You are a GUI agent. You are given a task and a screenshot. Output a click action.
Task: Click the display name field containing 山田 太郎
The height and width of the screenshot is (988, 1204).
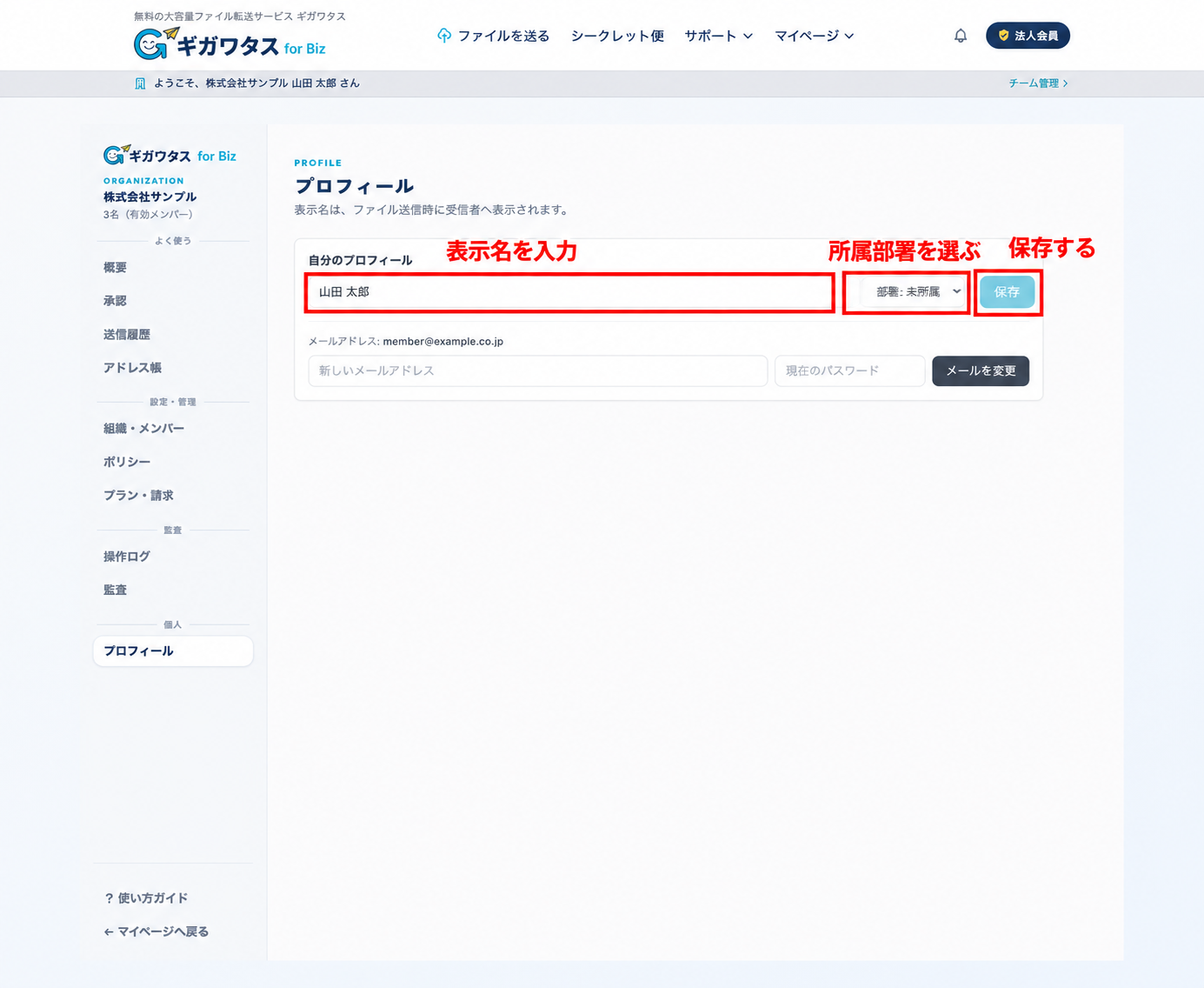click(x=570, y=292)
